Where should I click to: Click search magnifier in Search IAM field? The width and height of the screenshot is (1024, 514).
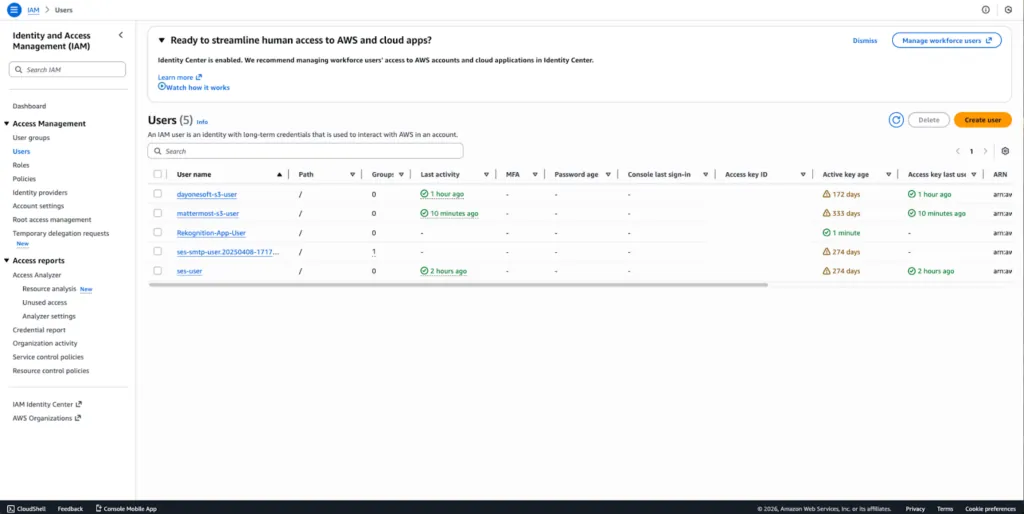point(19,69)
